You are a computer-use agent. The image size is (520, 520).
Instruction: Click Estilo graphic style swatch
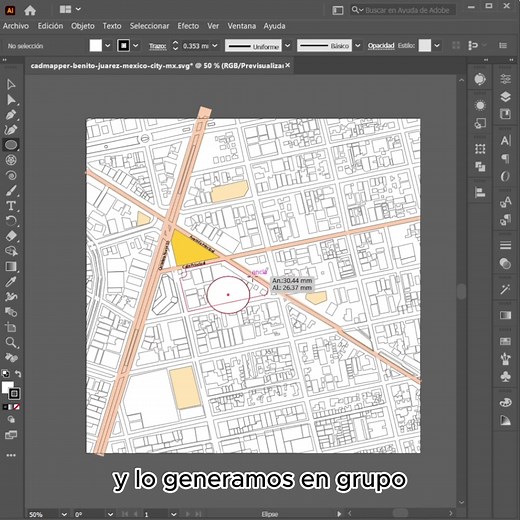(x=425, y=46)
